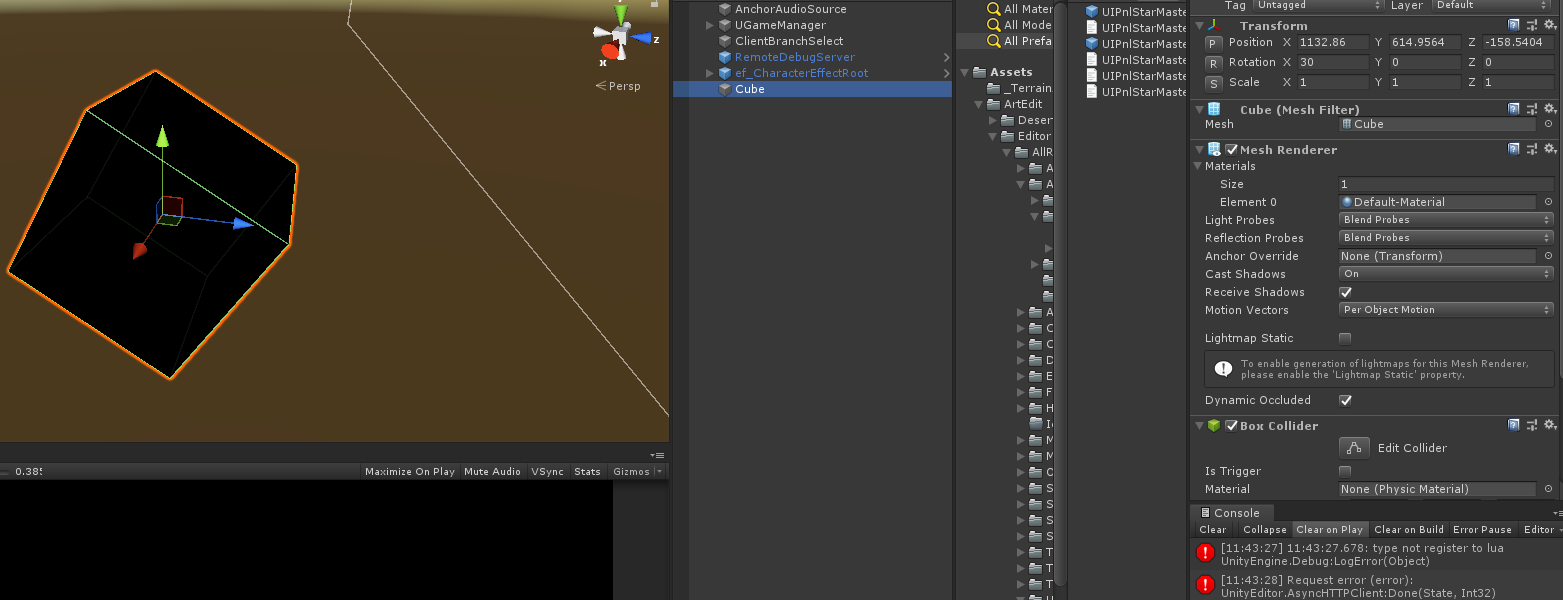Click the Clear button in the Console
This screenshot has width=1563, height=600.
[x=1212, y=529]
